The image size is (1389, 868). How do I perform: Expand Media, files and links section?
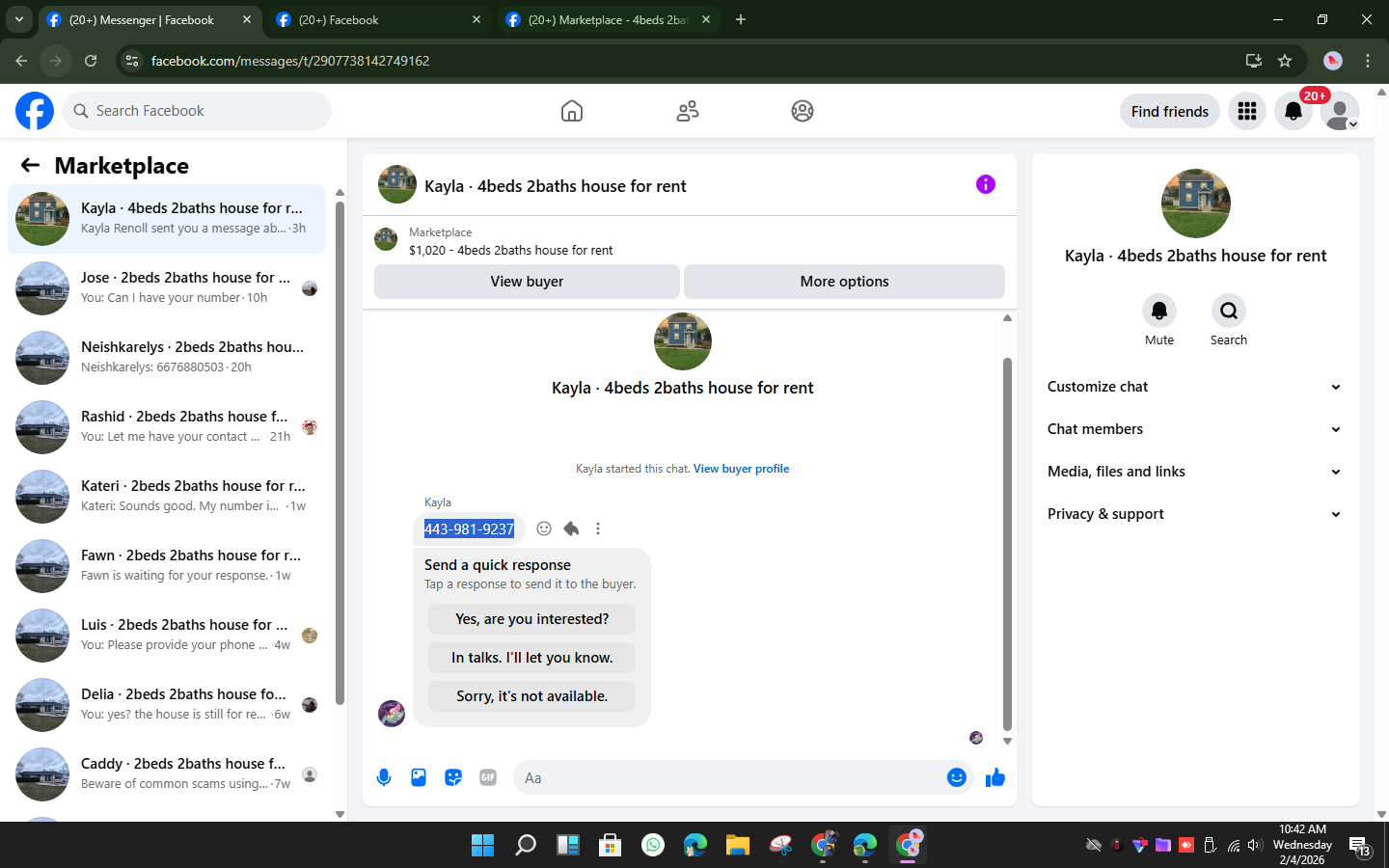coord(1195,472)
